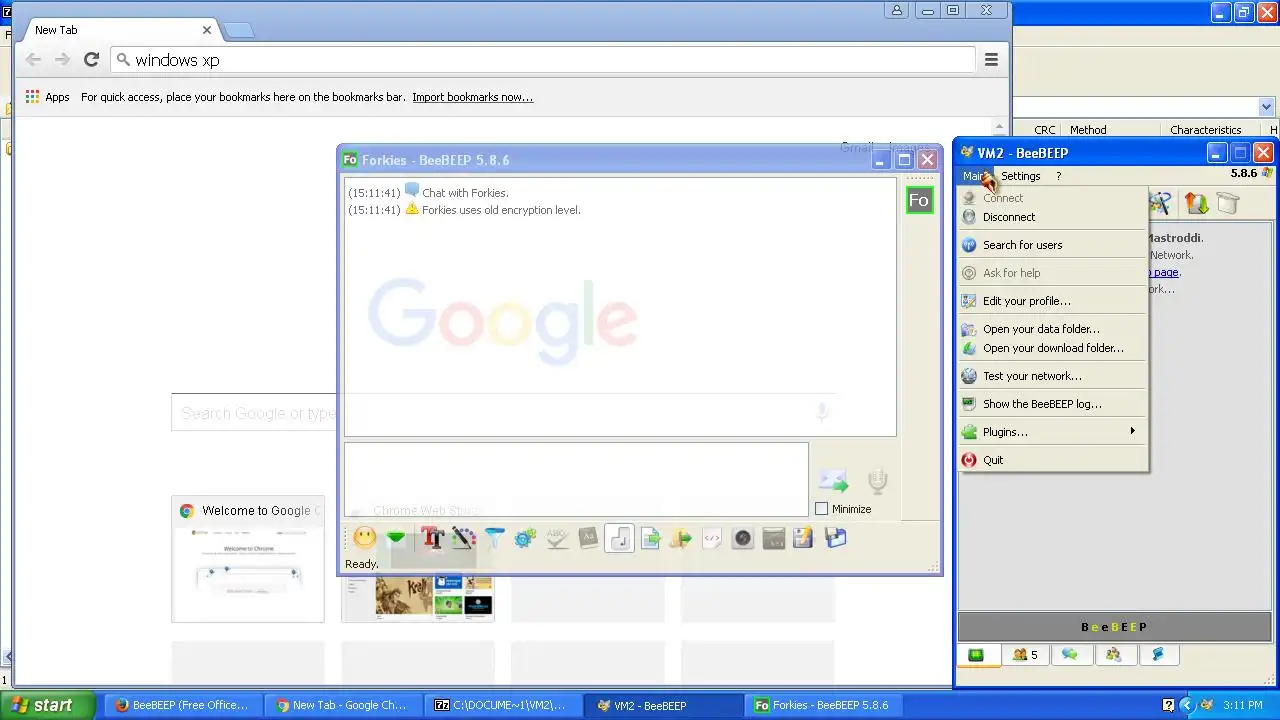Reload the Chrome page
The height and width of the screenshot is (720, 1280).
pos(91,60)
